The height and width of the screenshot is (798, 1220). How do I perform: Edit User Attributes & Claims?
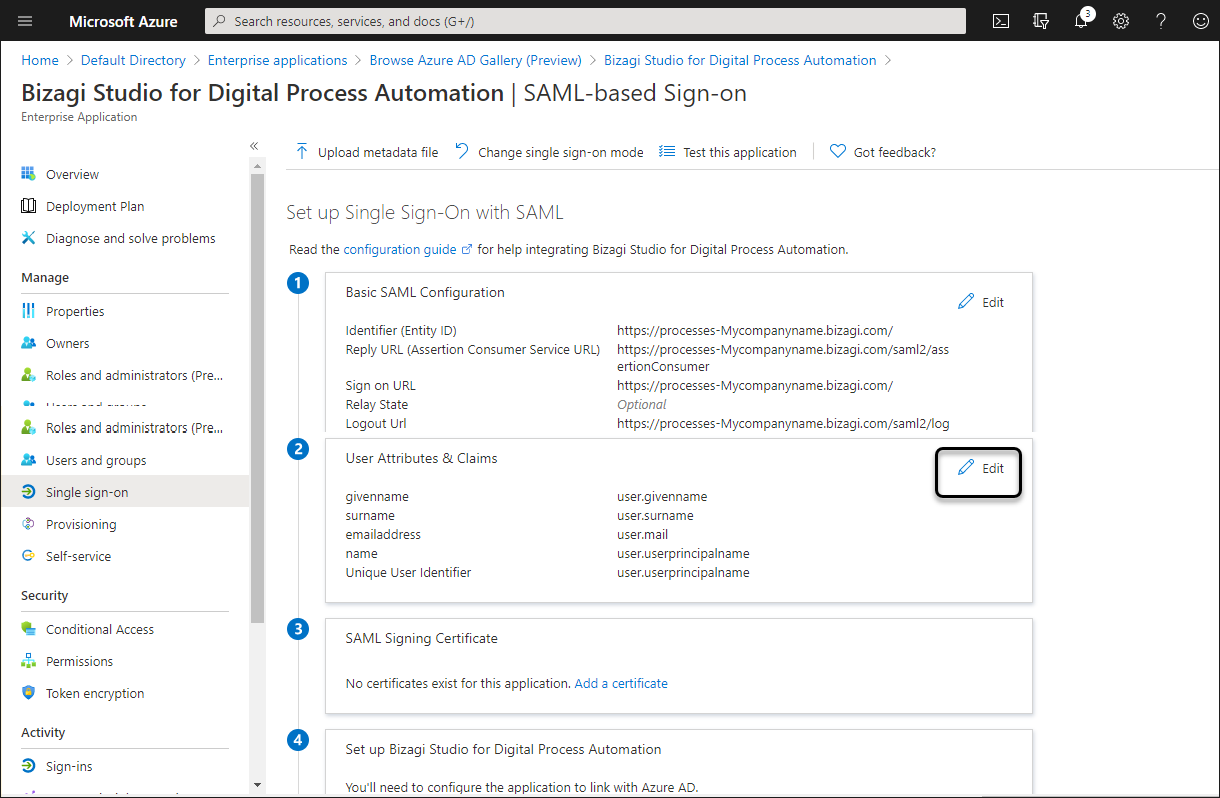(x=981, y=468)
